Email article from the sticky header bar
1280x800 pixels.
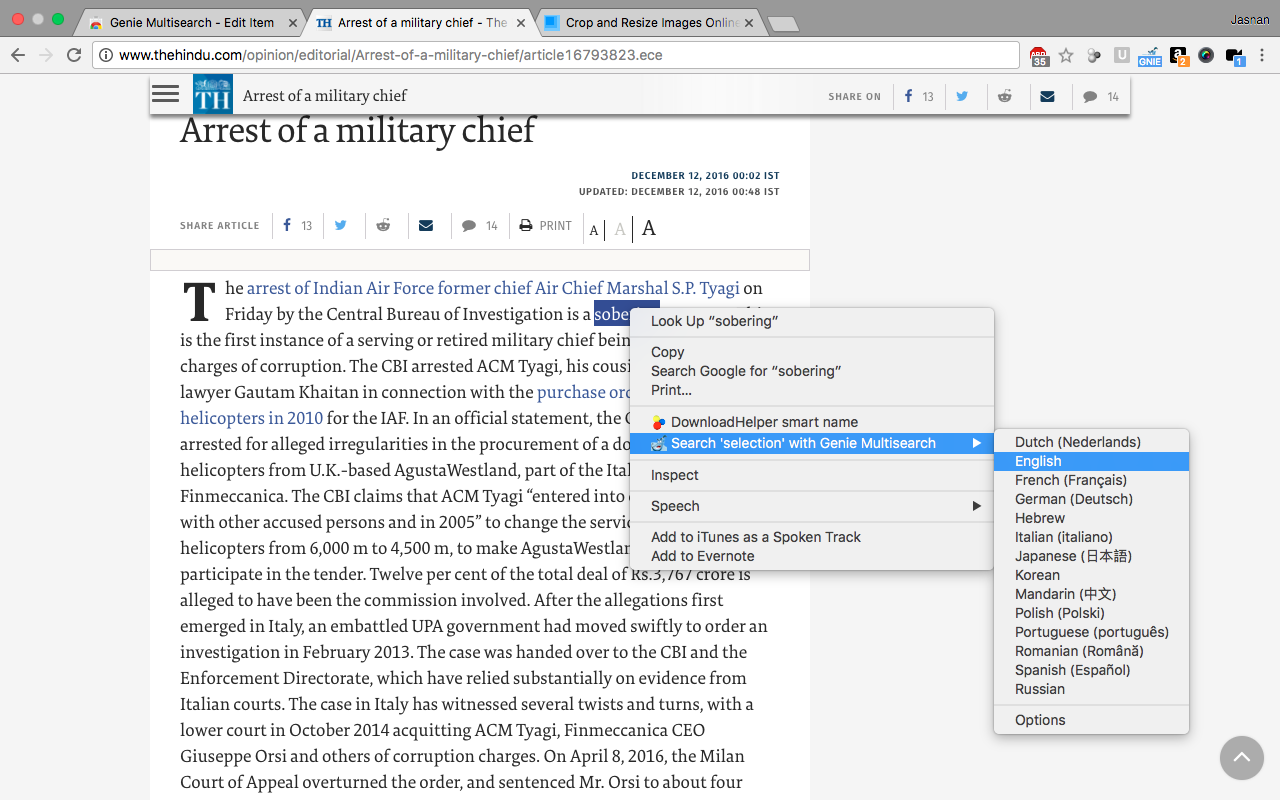(x=1047, y=96)
